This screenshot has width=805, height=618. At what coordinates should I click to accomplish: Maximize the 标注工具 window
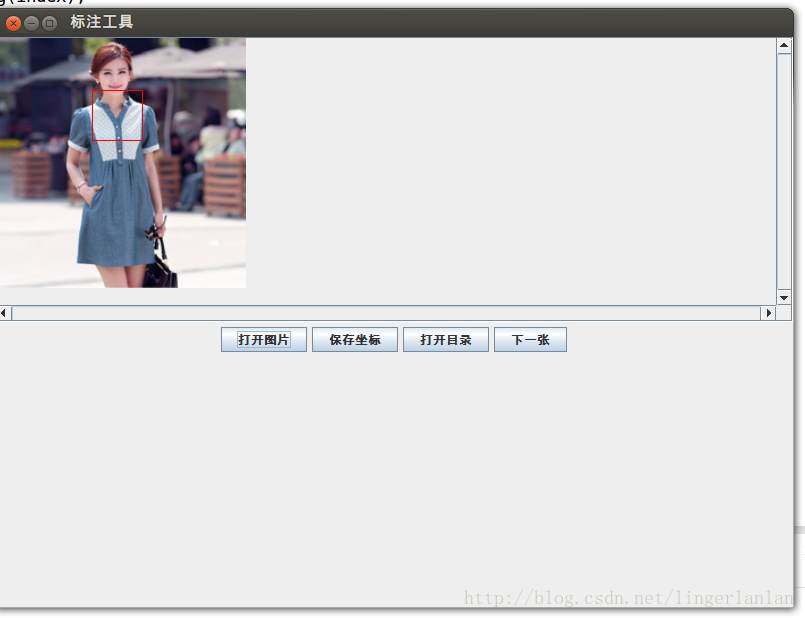click(49, 23)
